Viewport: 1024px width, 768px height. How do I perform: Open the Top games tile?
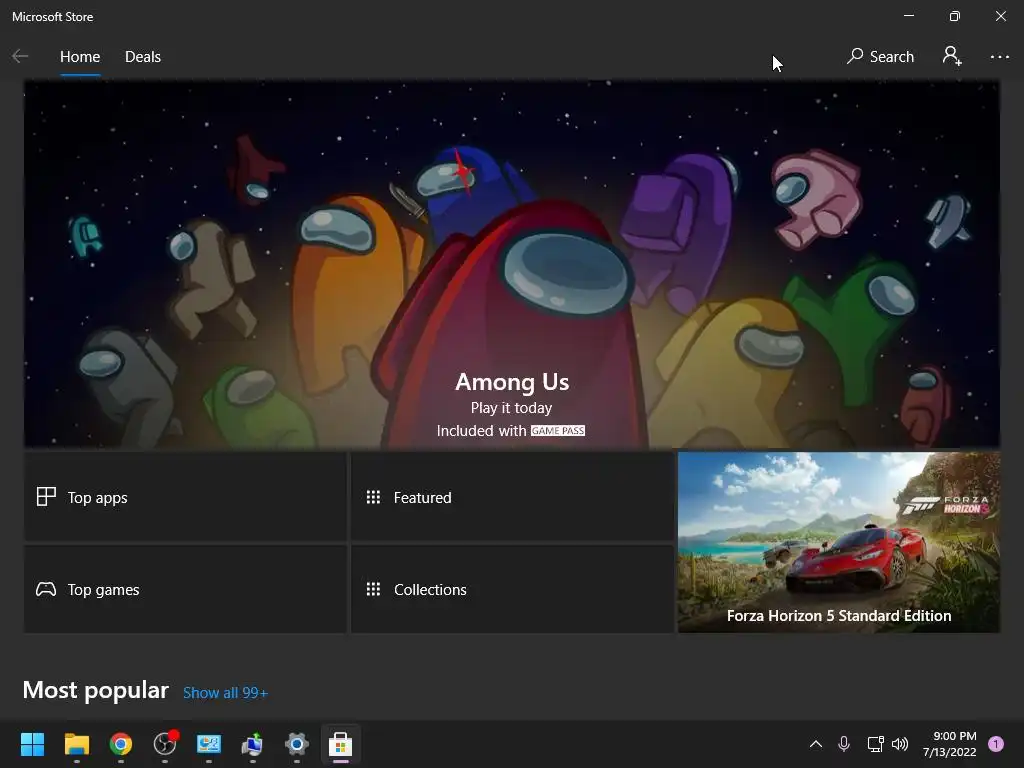(x=185, y=589)
